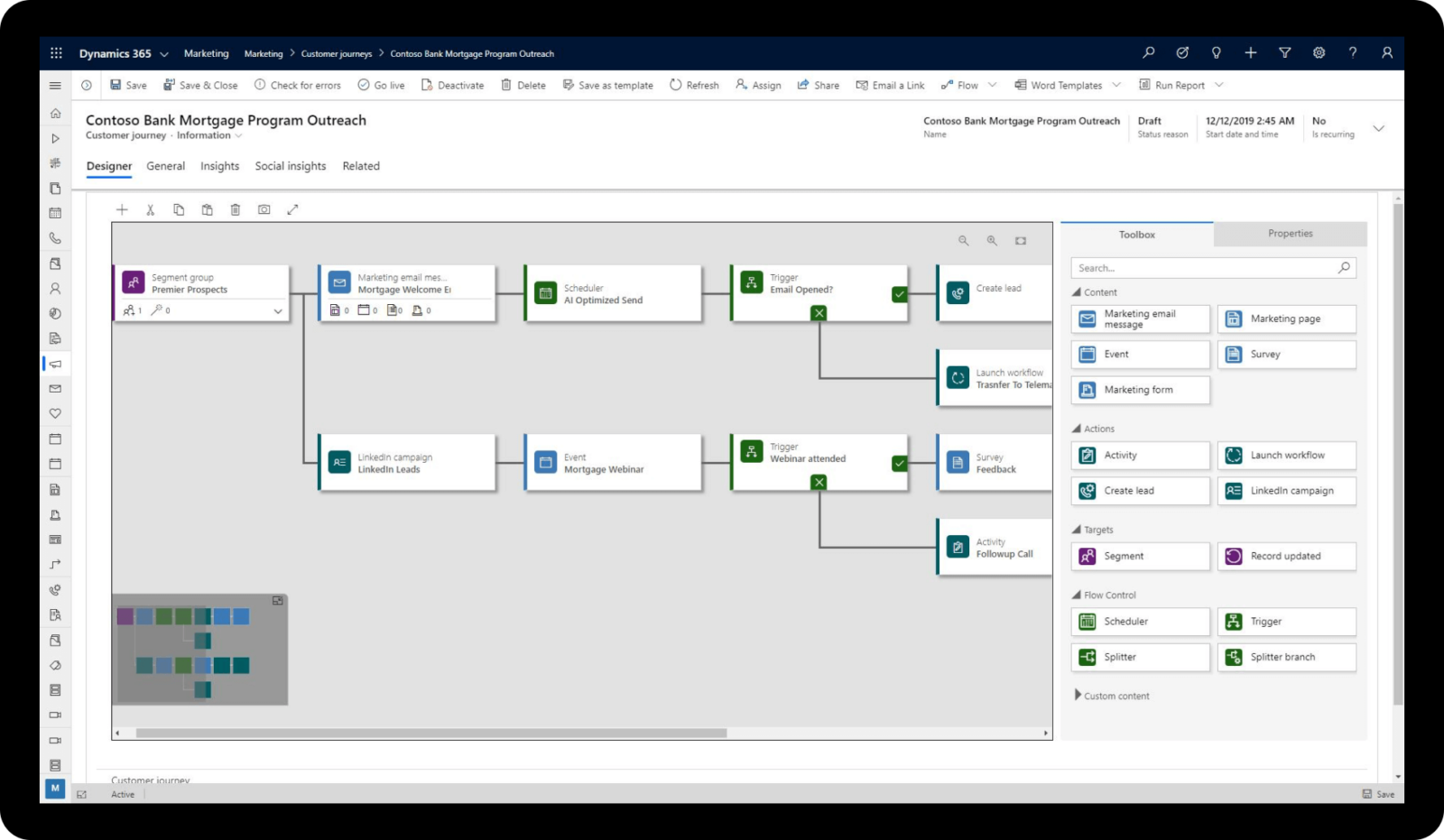Click the Go live button

(x=381, y=85)
